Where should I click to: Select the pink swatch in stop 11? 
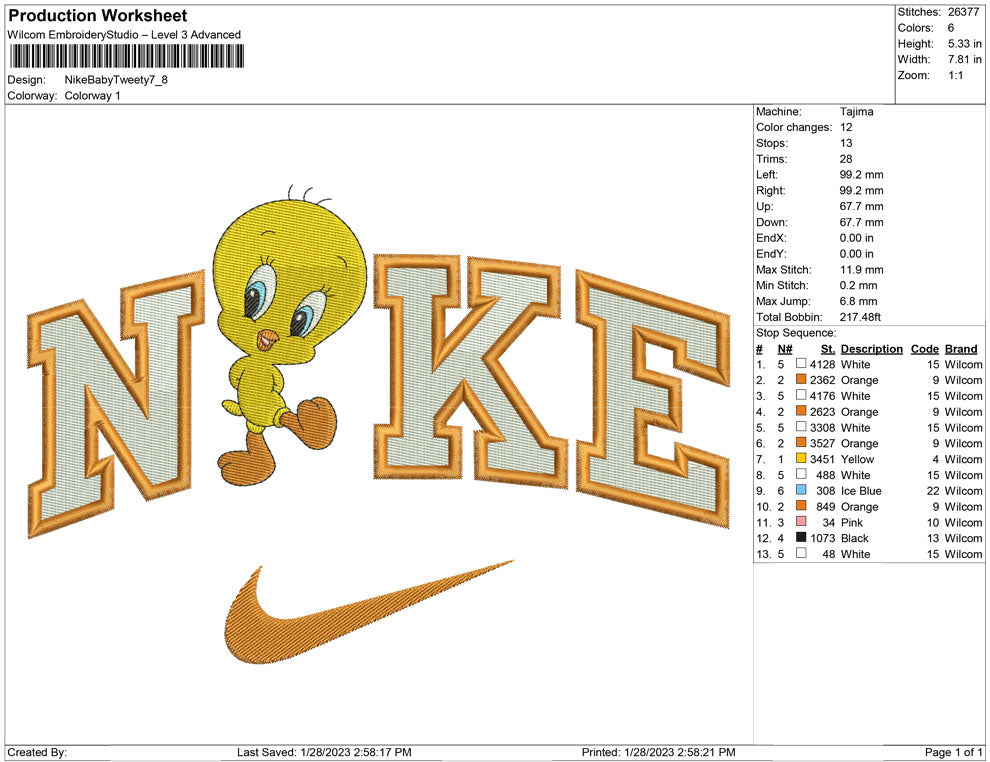tap(801, 521)
